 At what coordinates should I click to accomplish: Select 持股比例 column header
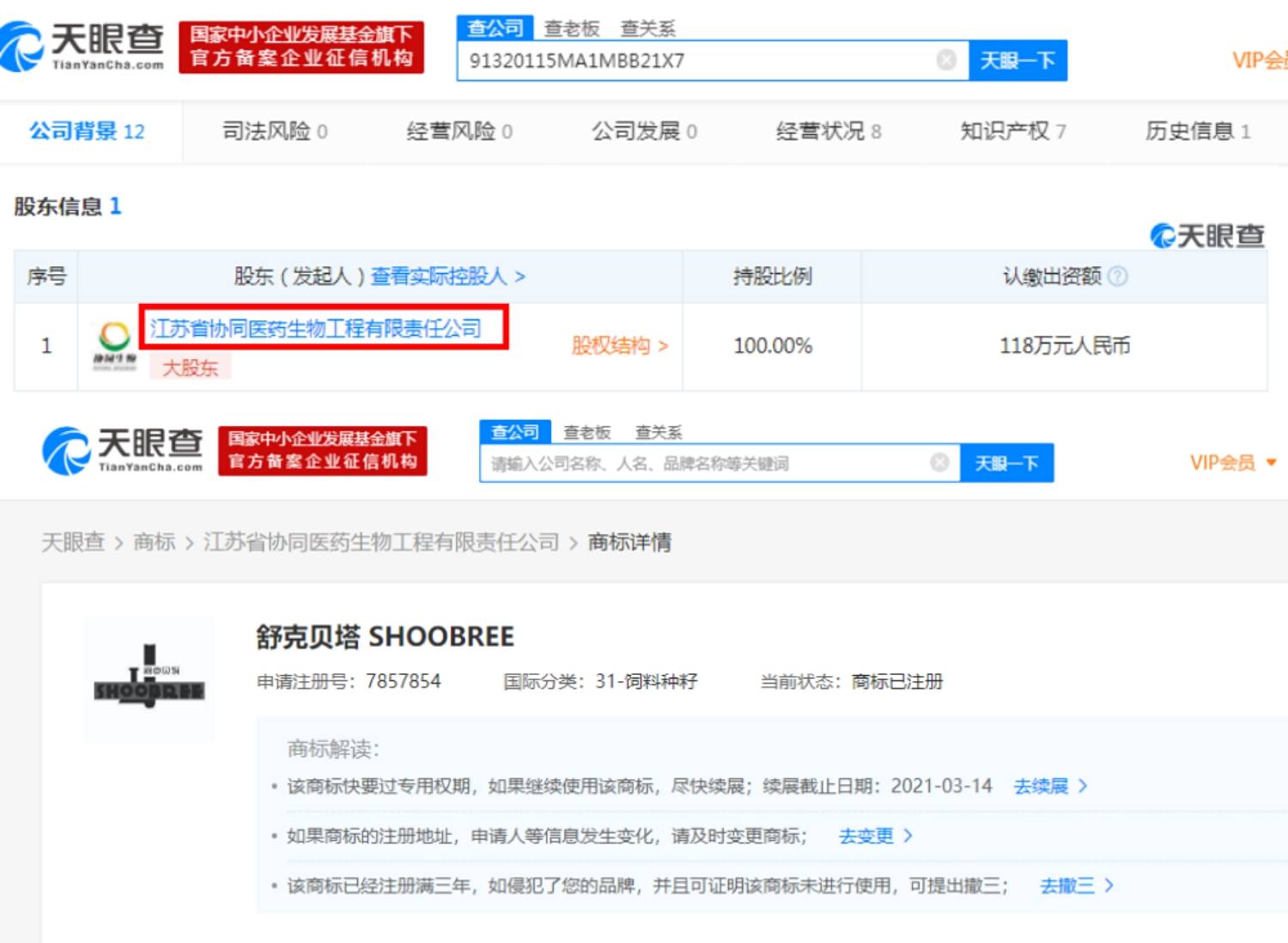tap(773, 277)
